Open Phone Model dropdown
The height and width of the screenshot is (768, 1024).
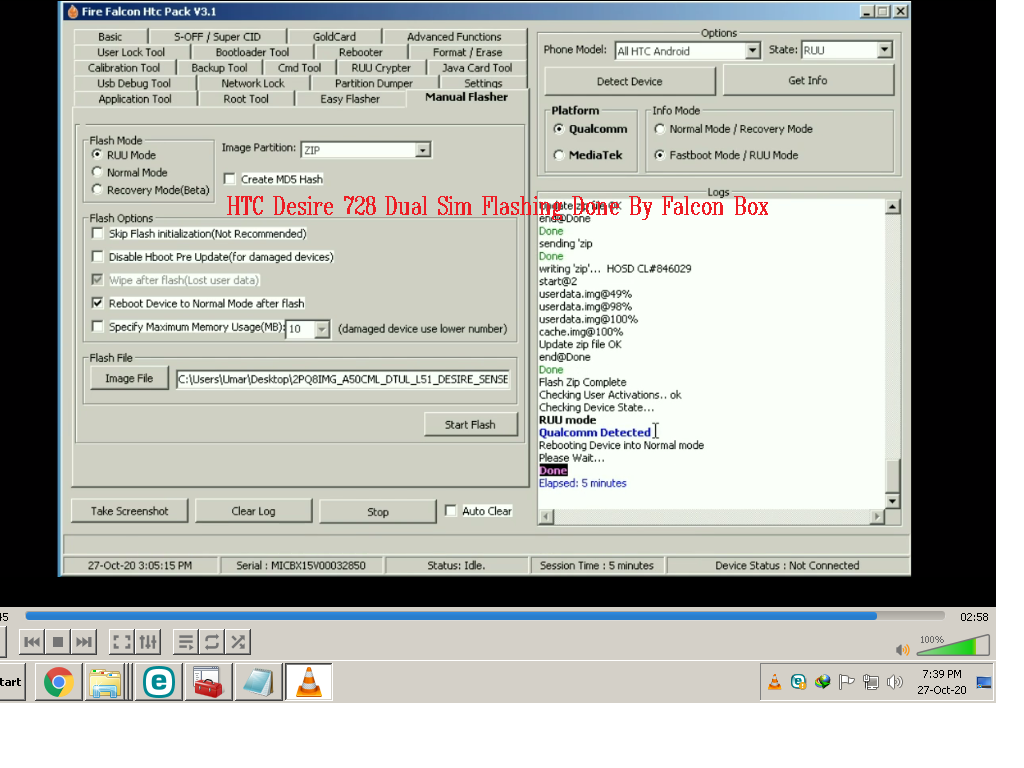coord(752,50)
